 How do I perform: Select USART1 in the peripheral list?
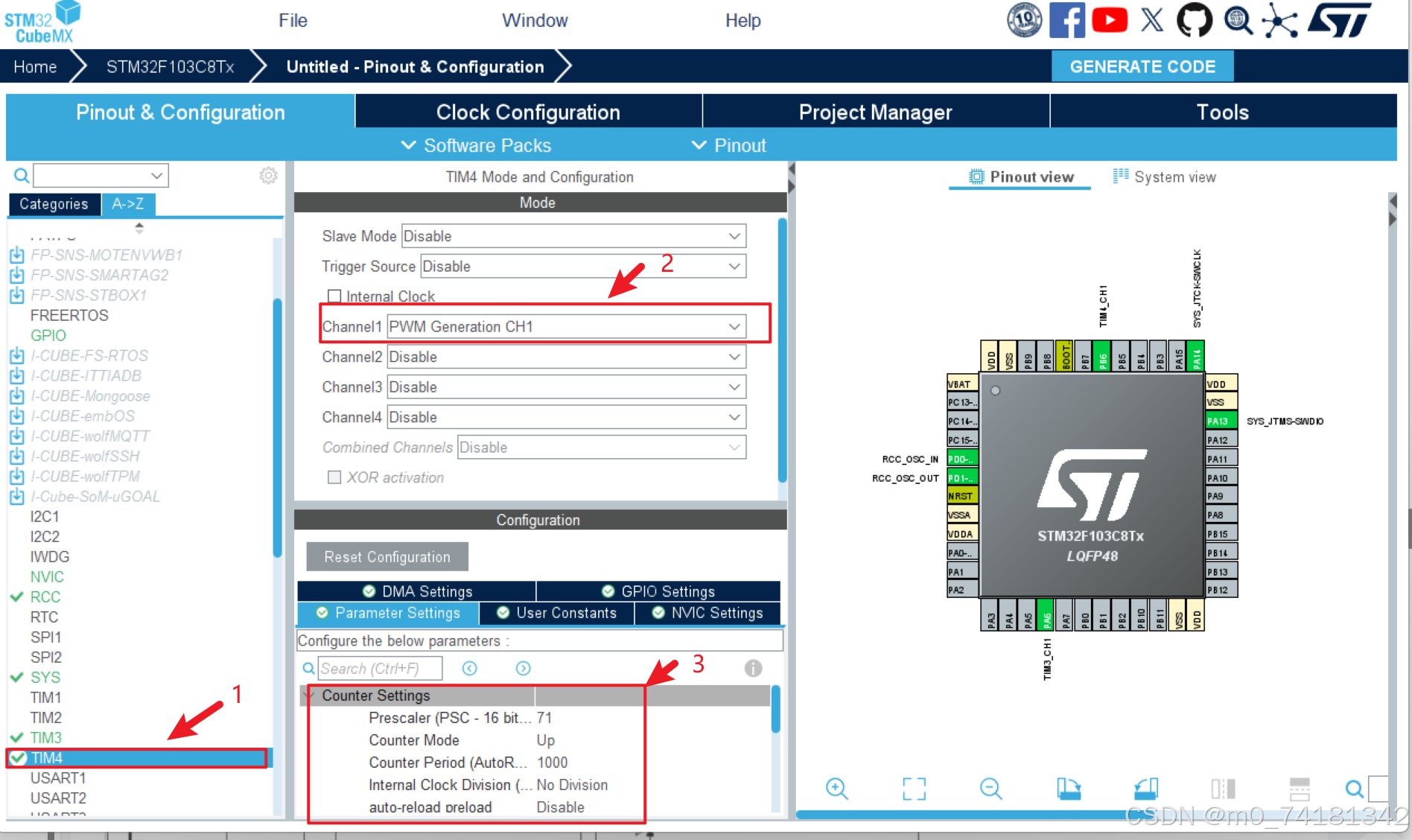[x=58, y=777]
